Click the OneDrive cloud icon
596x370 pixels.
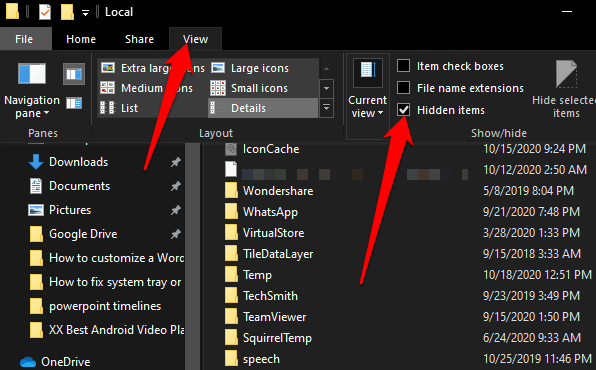[28, 362]
